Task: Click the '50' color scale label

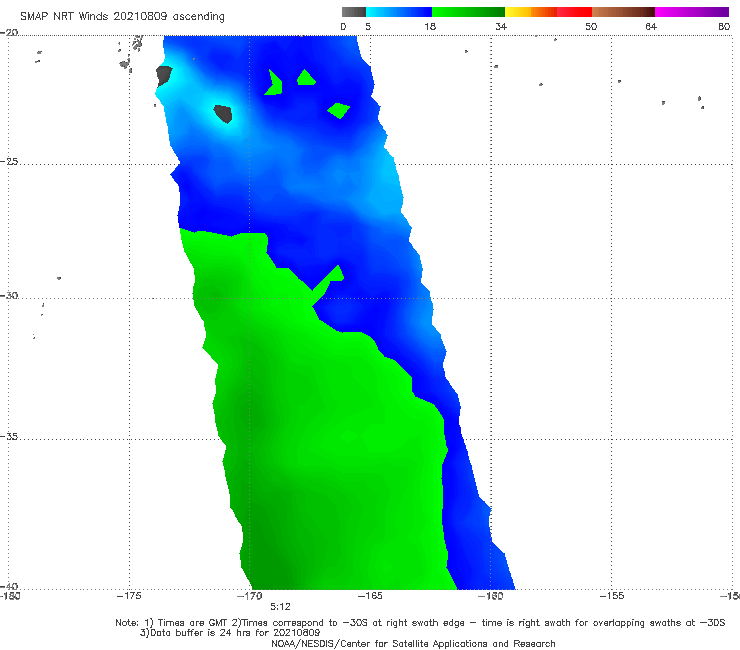Action: coord(591,27)
